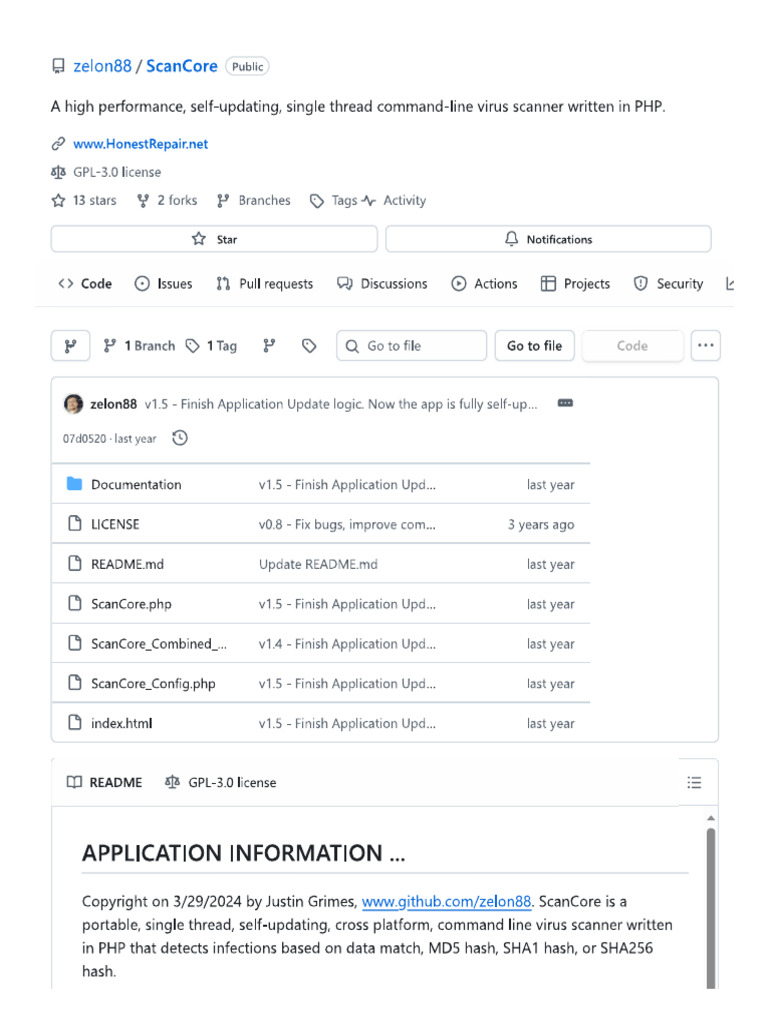Open the README.md file

[127, 564]
